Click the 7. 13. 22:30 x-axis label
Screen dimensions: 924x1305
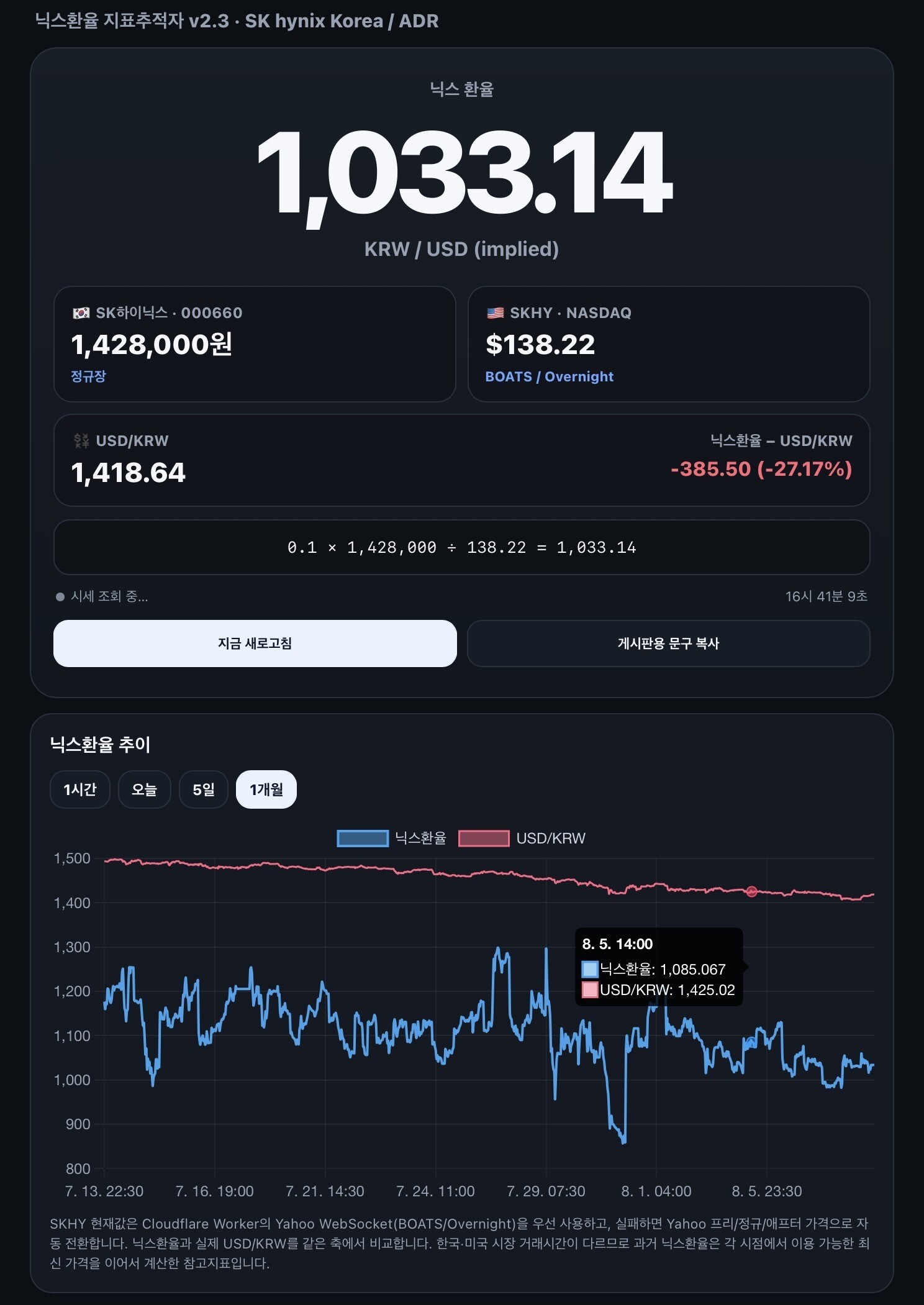[104, 1191]
